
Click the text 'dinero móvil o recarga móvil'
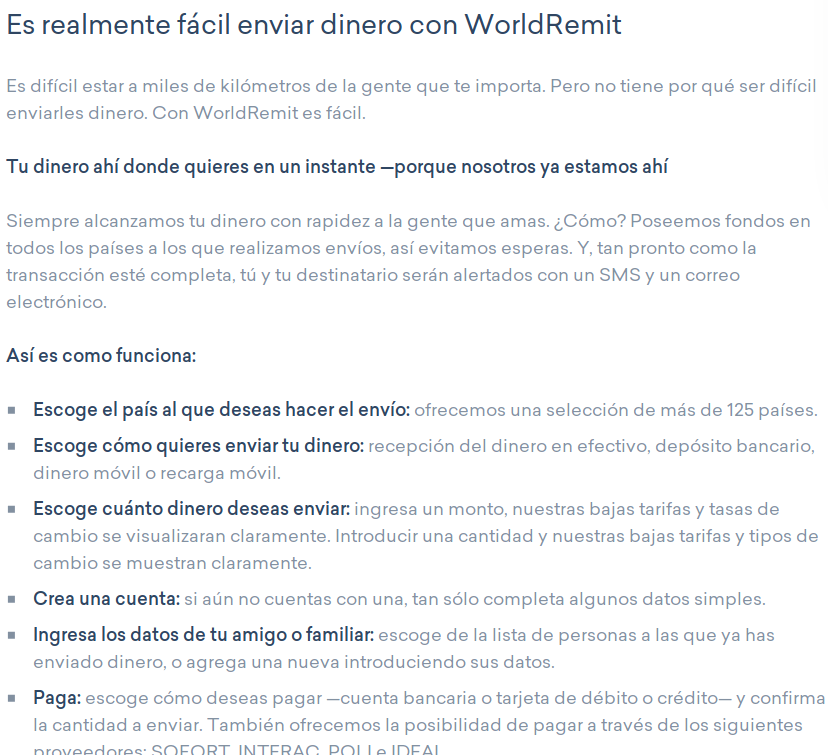pos(157,473)
